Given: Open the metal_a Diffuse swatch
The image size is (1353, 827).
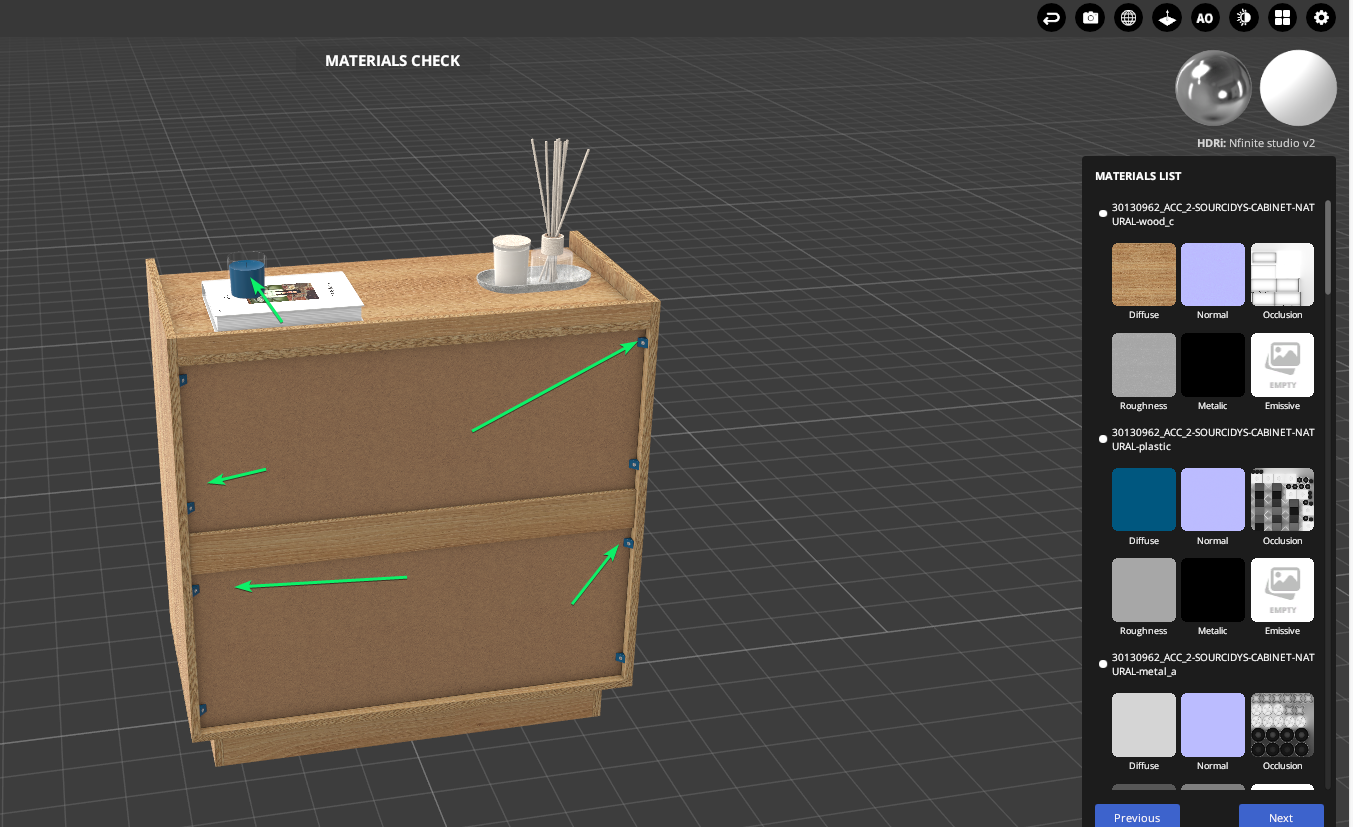Looking at the screenshot, I should (x=1144, y=725).
